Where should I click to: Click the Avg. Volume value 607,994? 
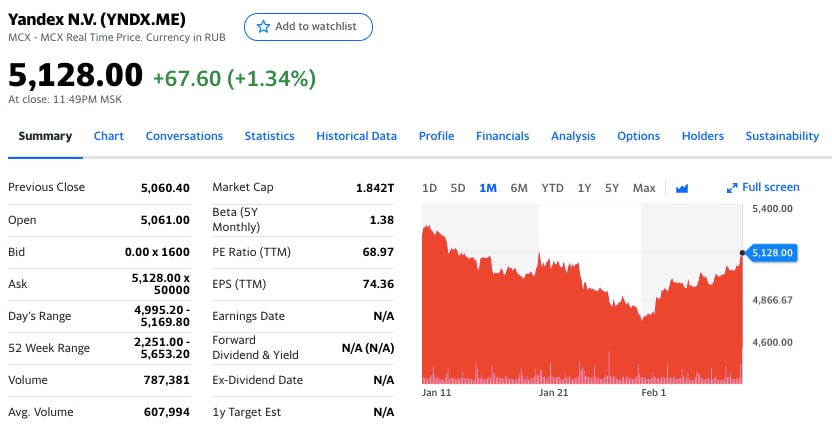point(167,412)
